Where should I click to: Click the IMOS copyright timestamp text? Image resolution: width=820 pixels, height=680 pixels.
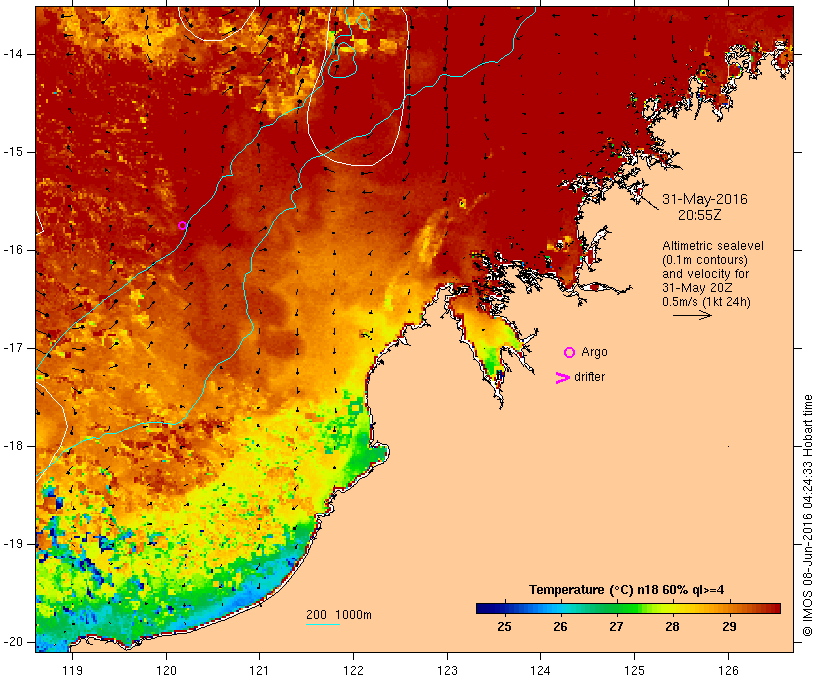click(807, 515)
